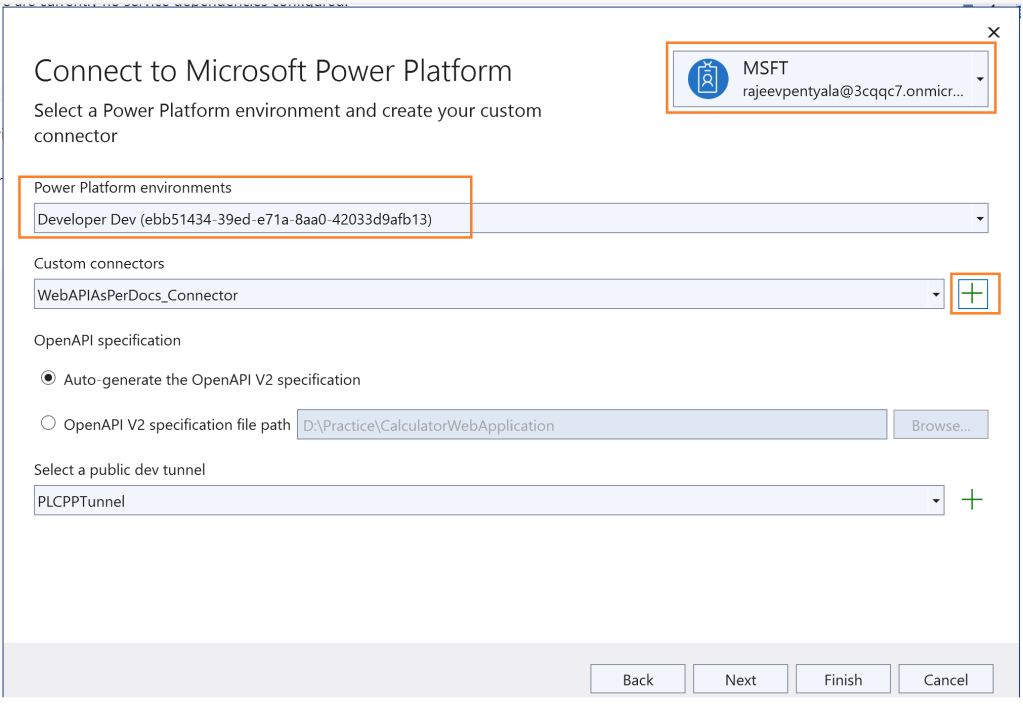Image resolution: width=1023 pixels, height=704 pixels.
Task: Select Auto-generate the OpenAPI V2 specification option
Action: click(48, 379)
